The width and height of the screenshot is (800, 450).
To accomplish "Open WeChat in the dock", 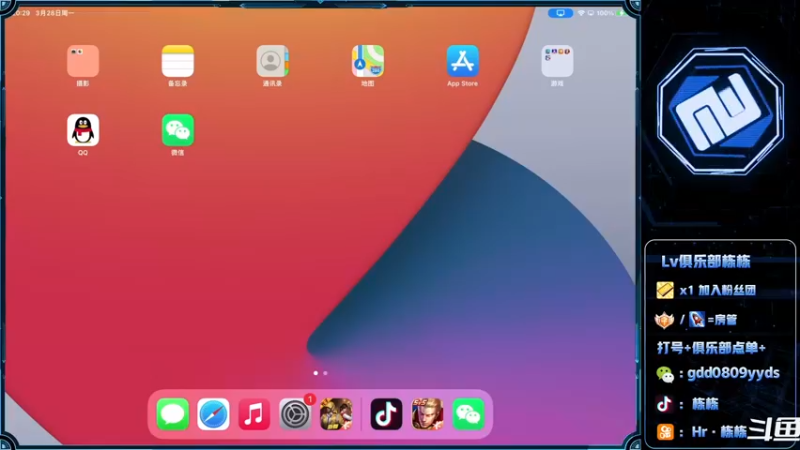I will coord(468,414).
